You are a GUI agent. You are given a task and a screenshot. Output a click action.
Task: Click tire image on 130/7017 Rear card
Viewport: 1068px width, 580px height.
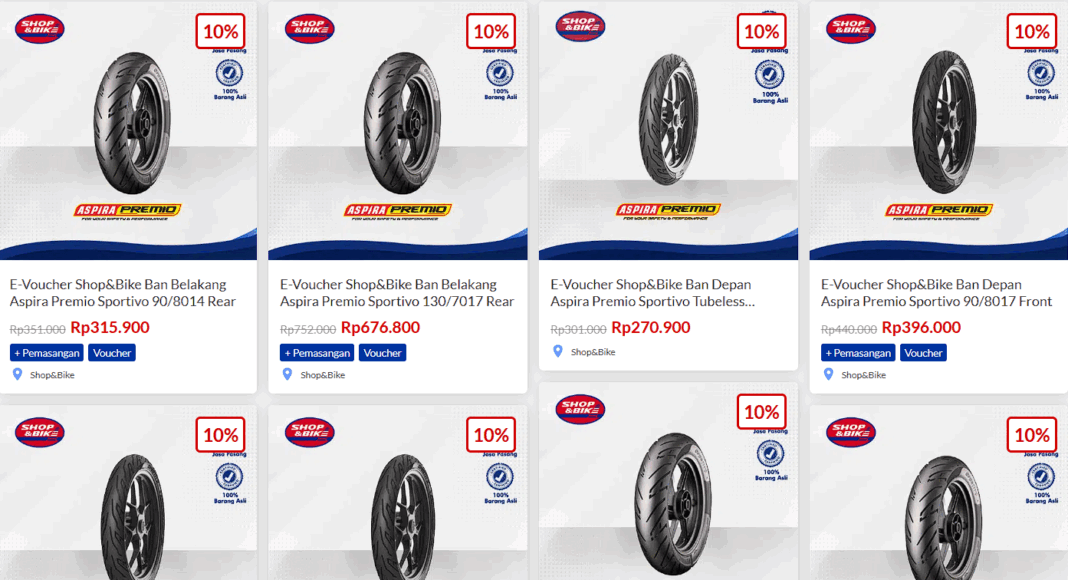click(x=401, y=123)
